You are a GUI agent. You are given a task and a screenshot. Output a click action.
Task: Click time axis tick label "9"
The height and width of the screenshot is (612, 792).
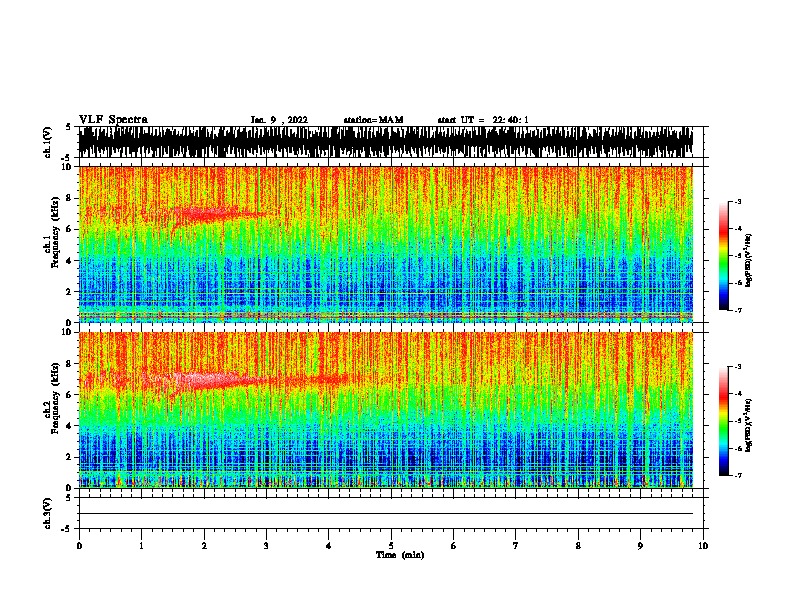[x=640, y=546]
